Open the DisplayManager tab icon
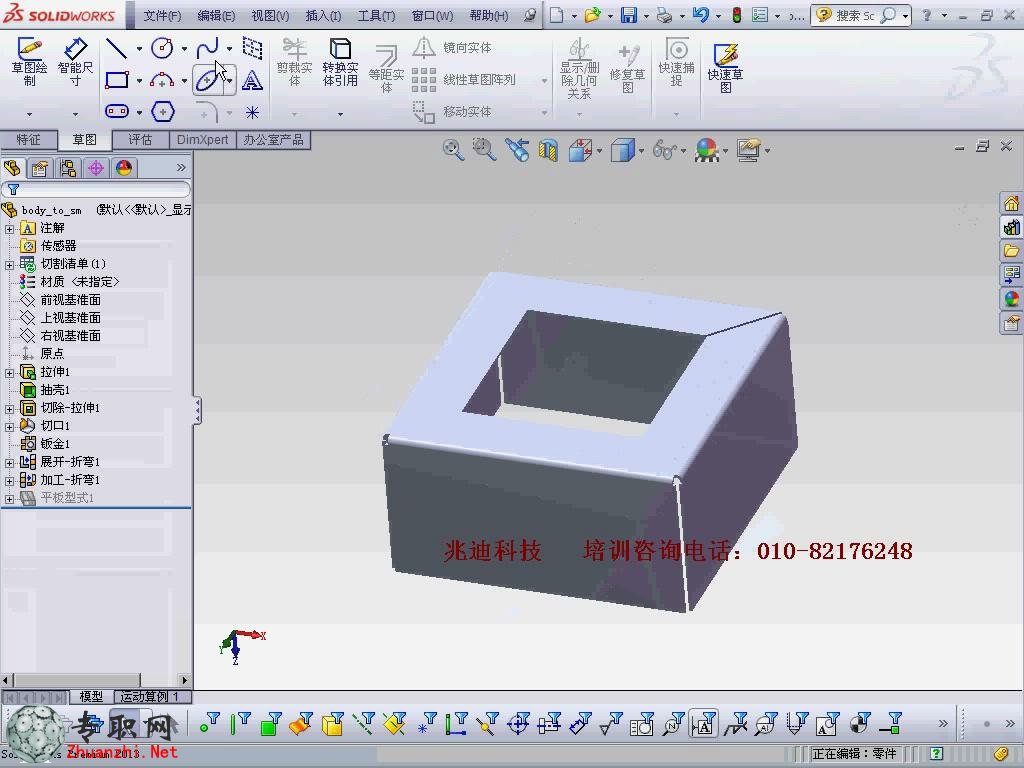 coord(124,168)
